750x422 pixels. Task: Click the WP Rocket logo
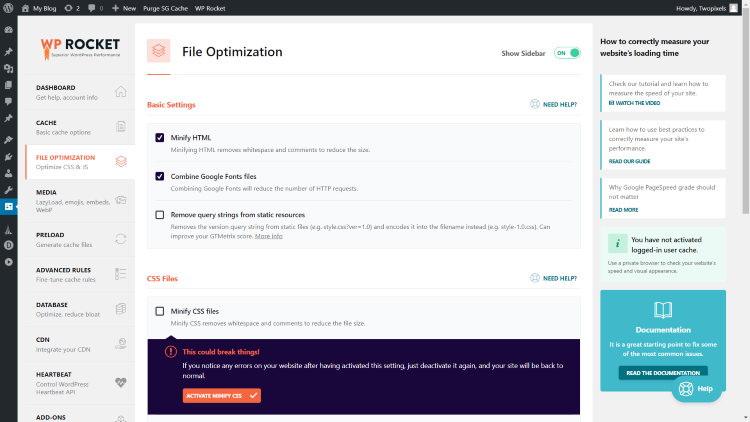(80, 48)
